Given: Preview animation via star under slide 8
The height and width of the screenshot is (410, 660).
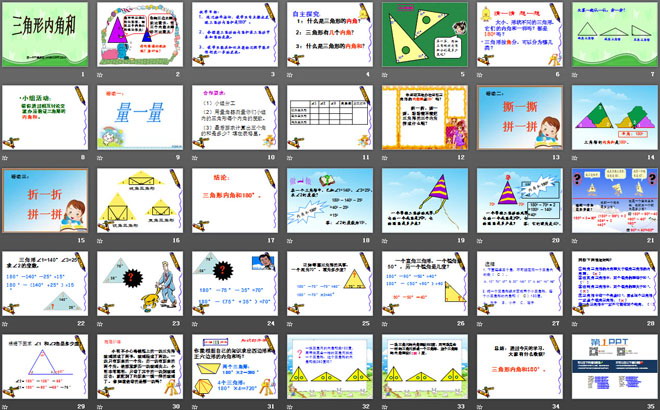Looking at the screenshot, I should [8, 157].
